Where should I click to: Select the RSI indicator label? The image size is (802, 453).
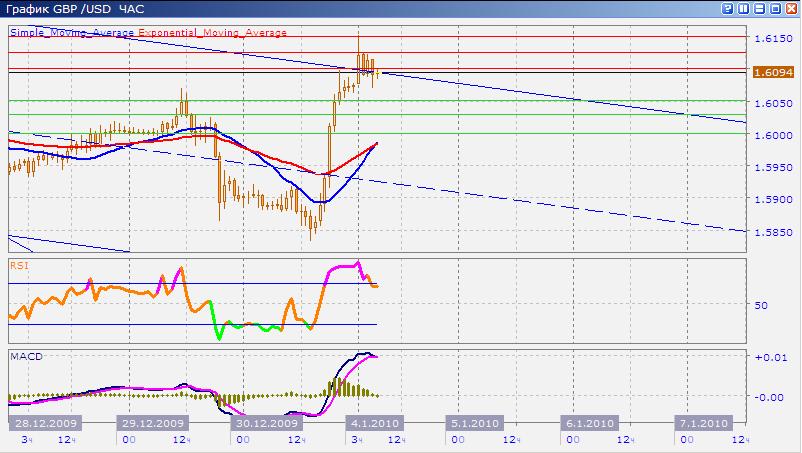coord(18,266)
